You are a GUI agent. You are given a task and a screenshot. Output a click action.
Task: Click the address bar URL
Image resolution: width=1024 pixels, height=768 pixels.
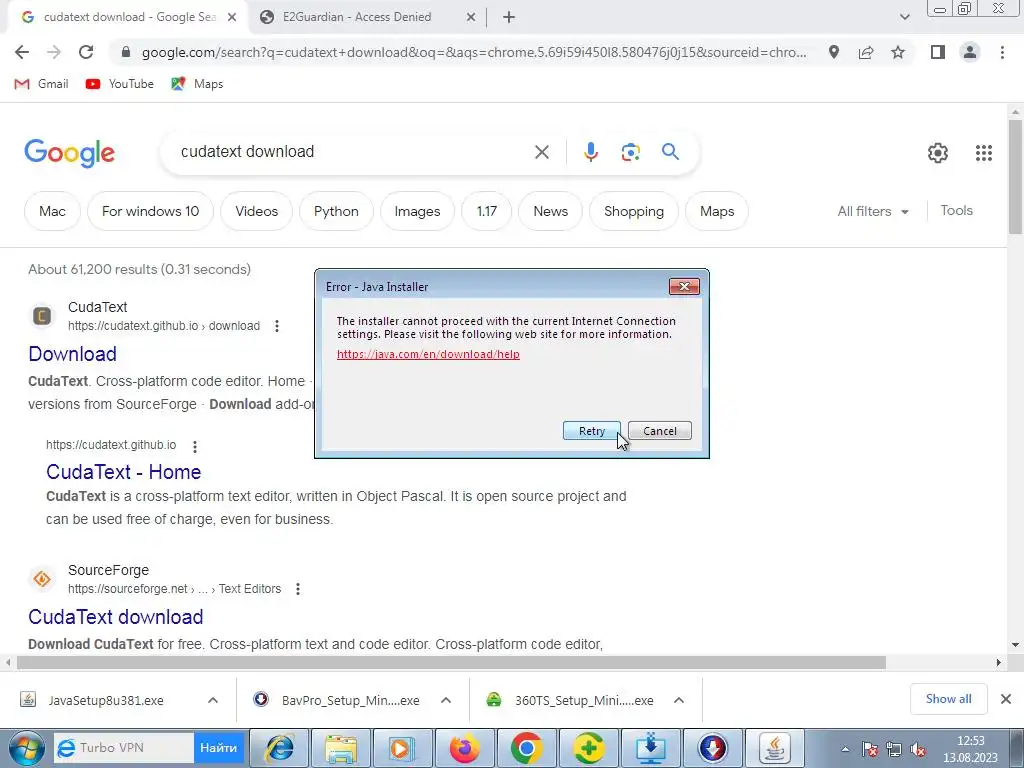coord(474,52)
